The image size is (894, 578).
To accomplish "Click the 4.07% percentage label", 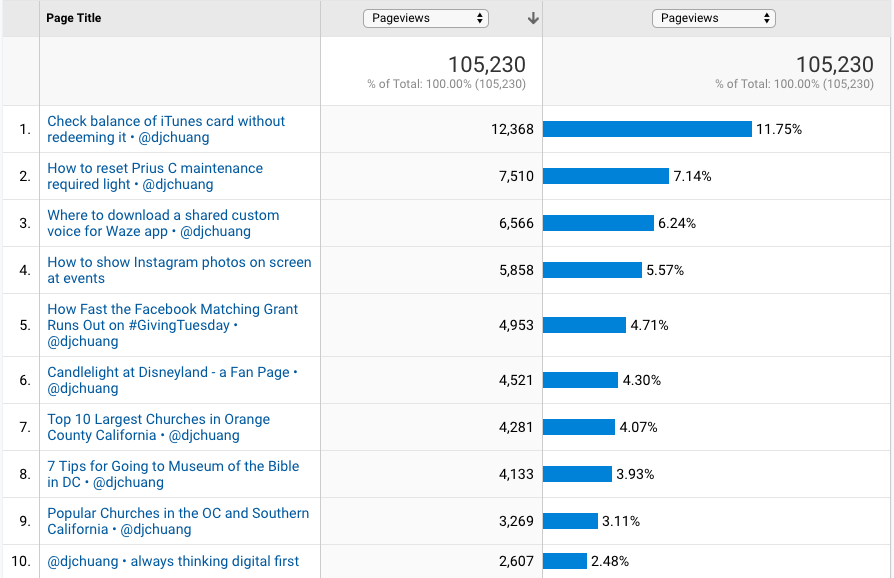I will (638, 427).
